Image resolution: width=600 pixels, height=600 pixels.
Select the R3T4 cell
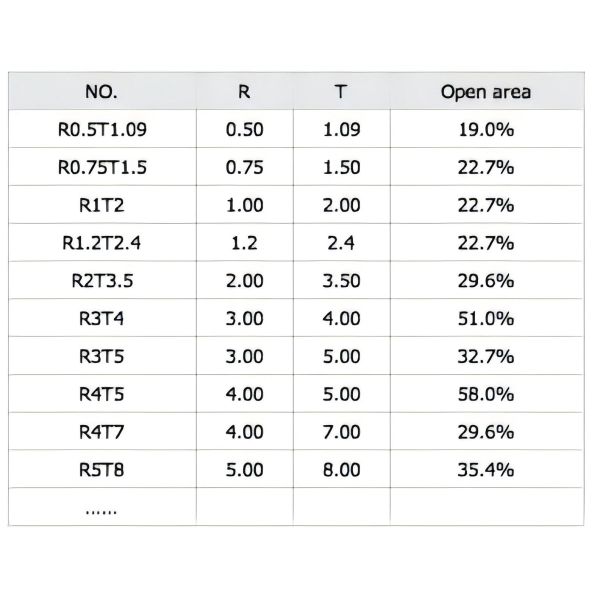tap(102, 319)
